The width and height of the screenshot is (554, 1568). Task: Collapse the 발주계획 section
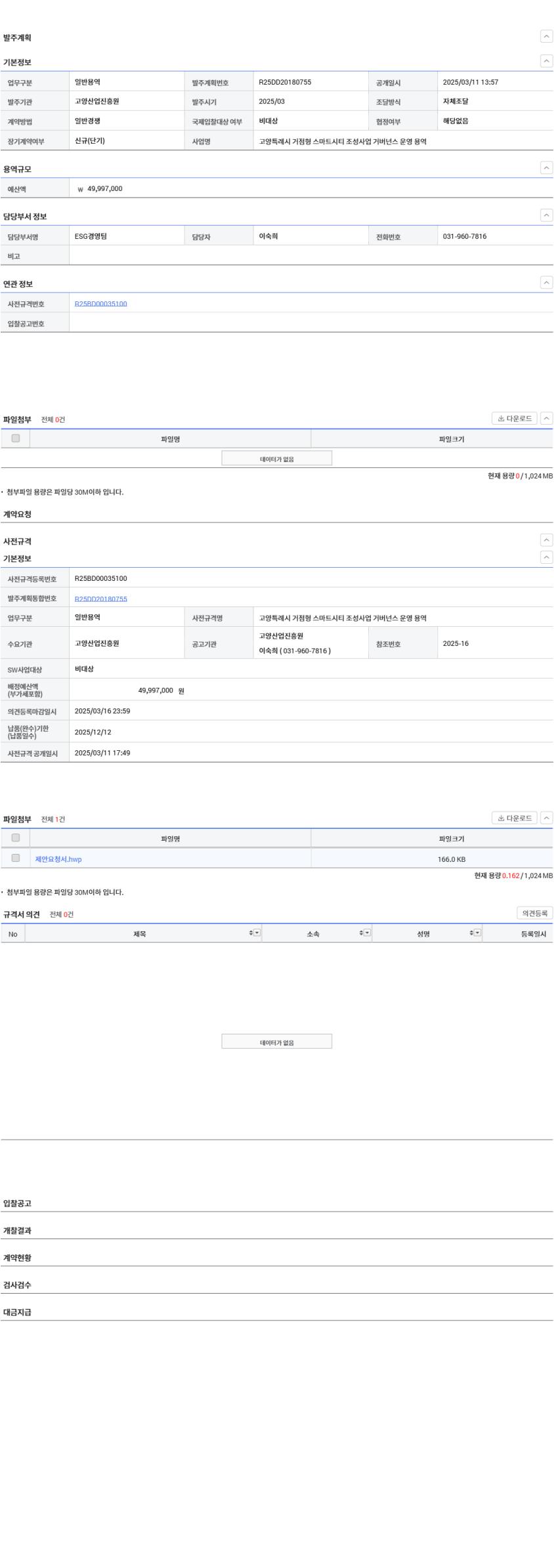point(546,37)
